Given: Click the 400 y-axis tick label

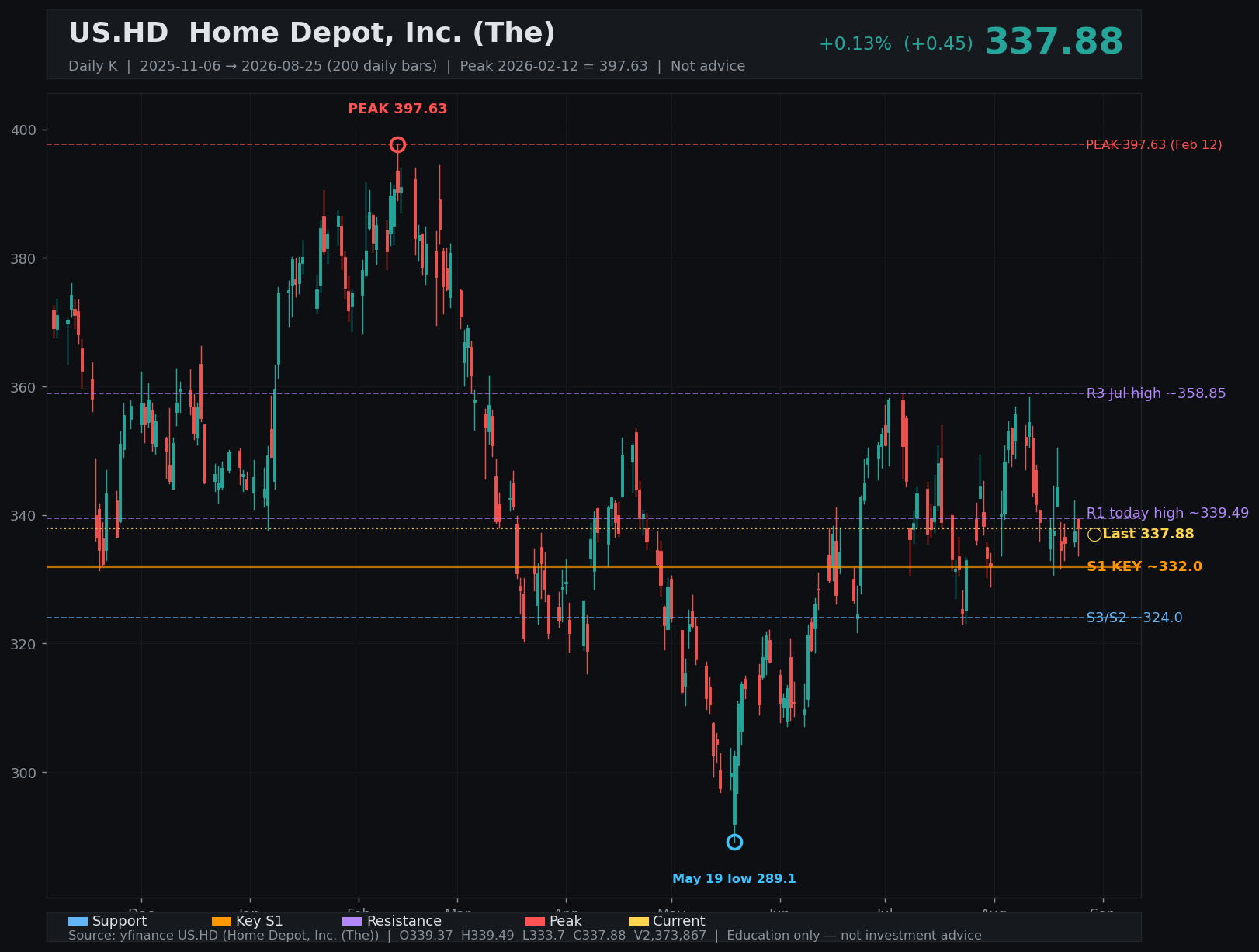Looking at the screenshot, I should [x=23, y=130].
